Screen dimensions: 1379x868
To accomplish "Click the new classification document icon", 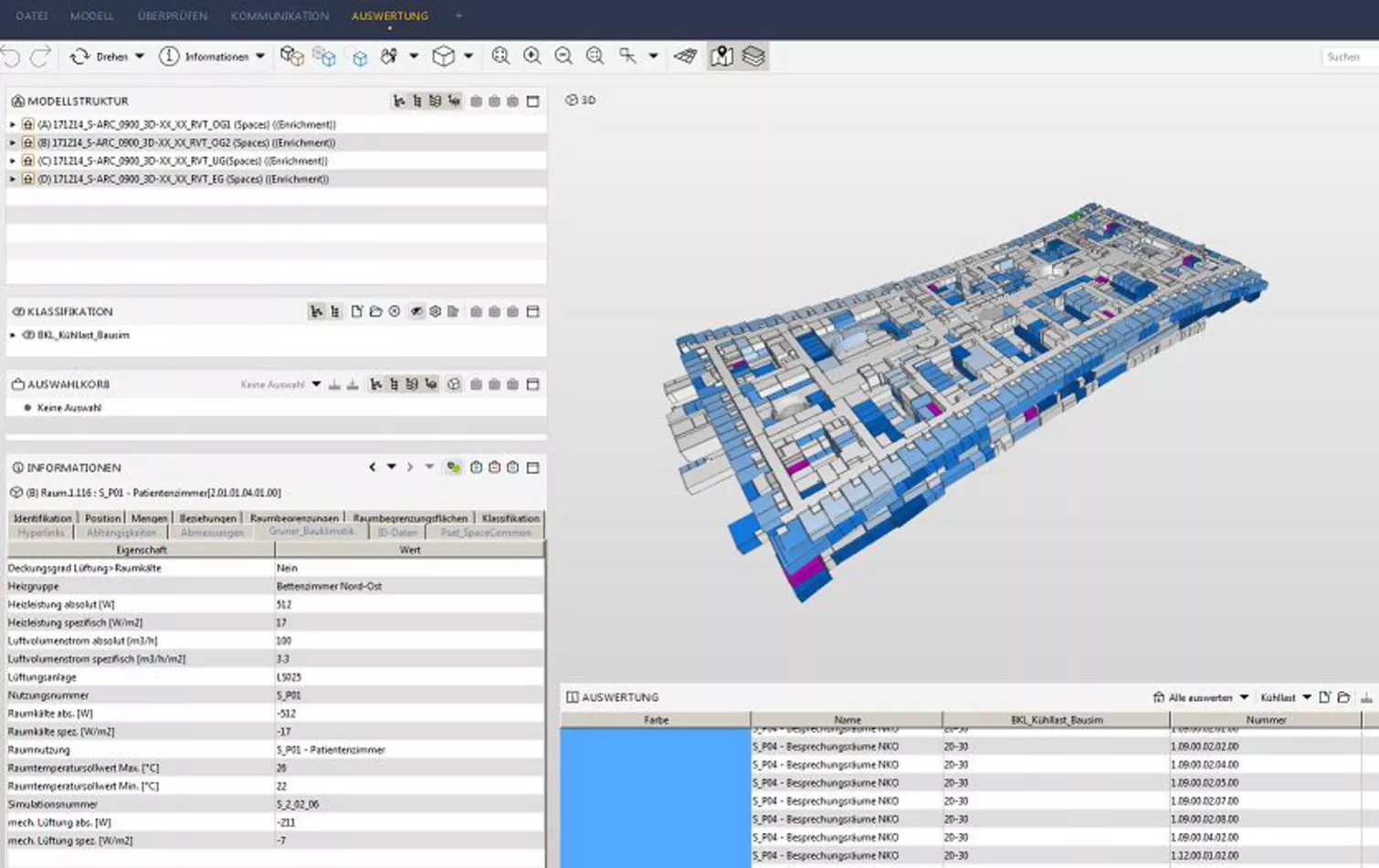I will point(356,311).
